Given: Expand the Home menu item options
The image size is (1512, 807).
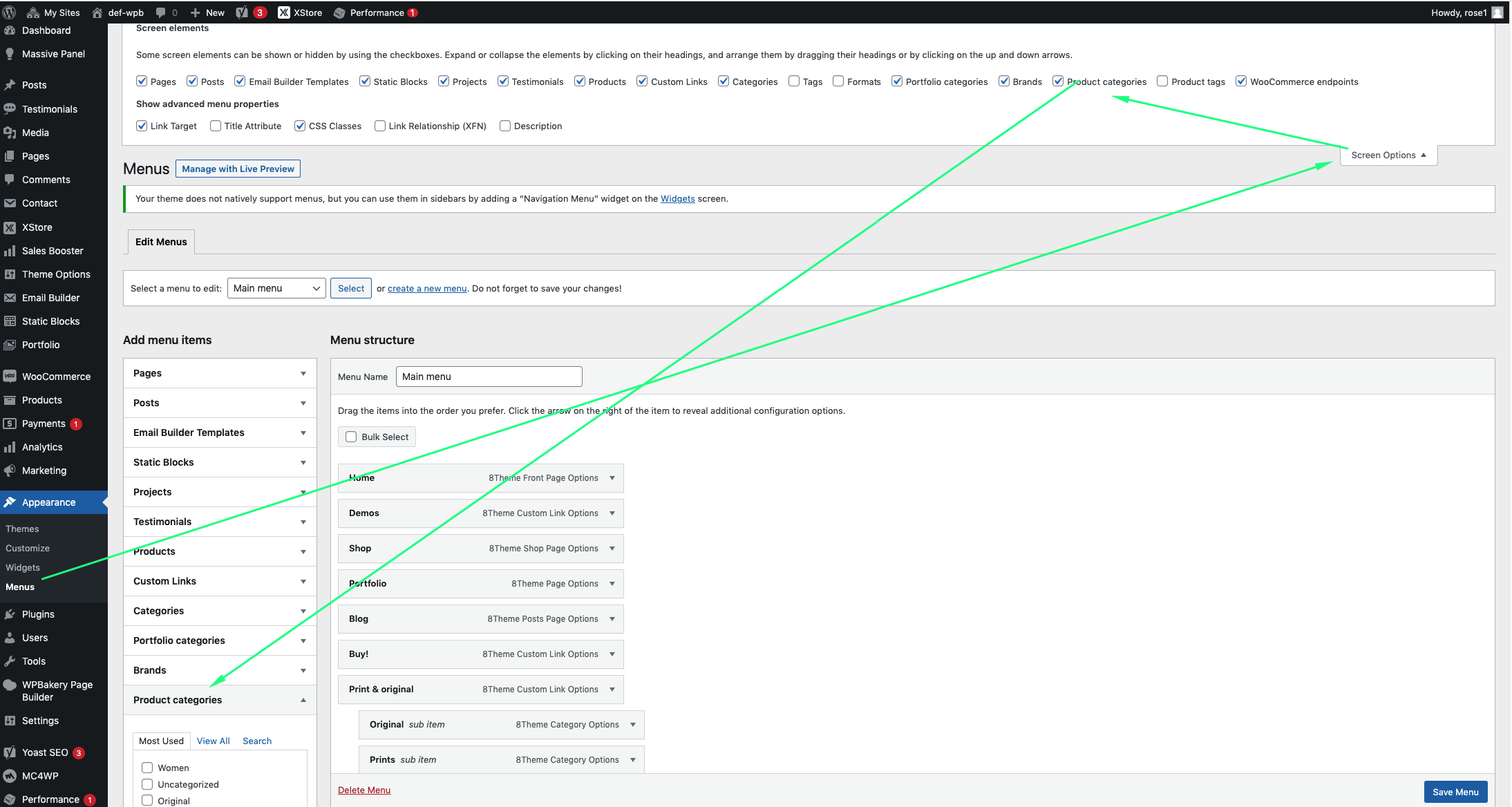Looking at the screenshot, I should pos(612,478).
